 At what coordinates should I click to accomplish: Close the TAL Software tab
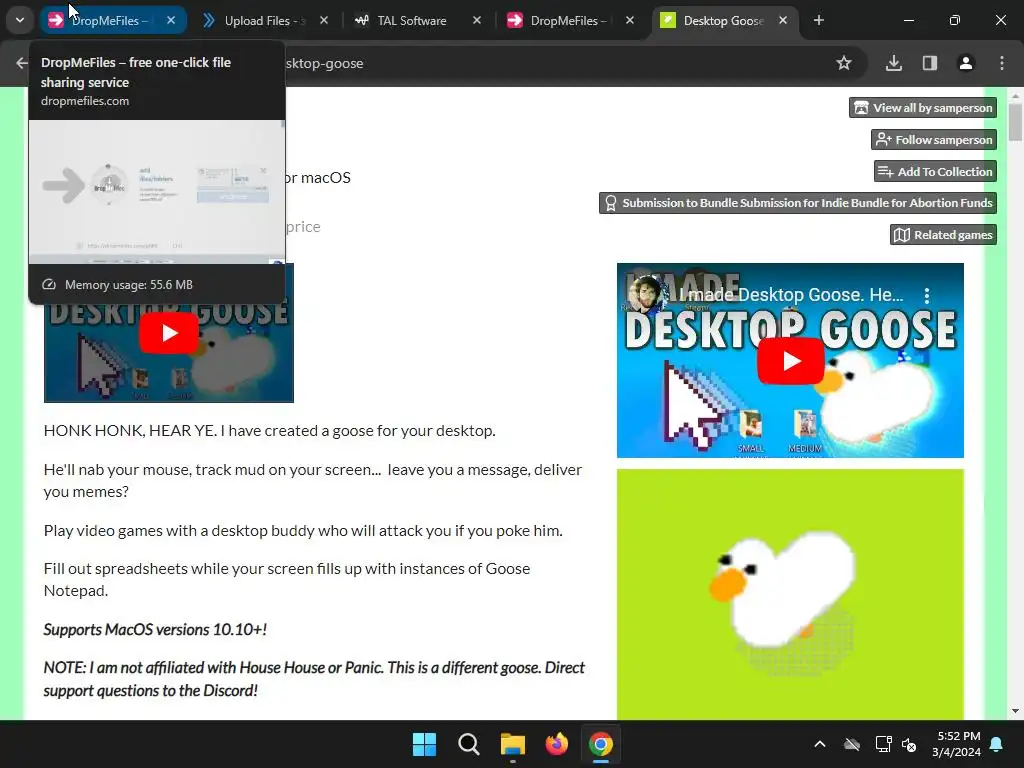(x=477, y=20)
